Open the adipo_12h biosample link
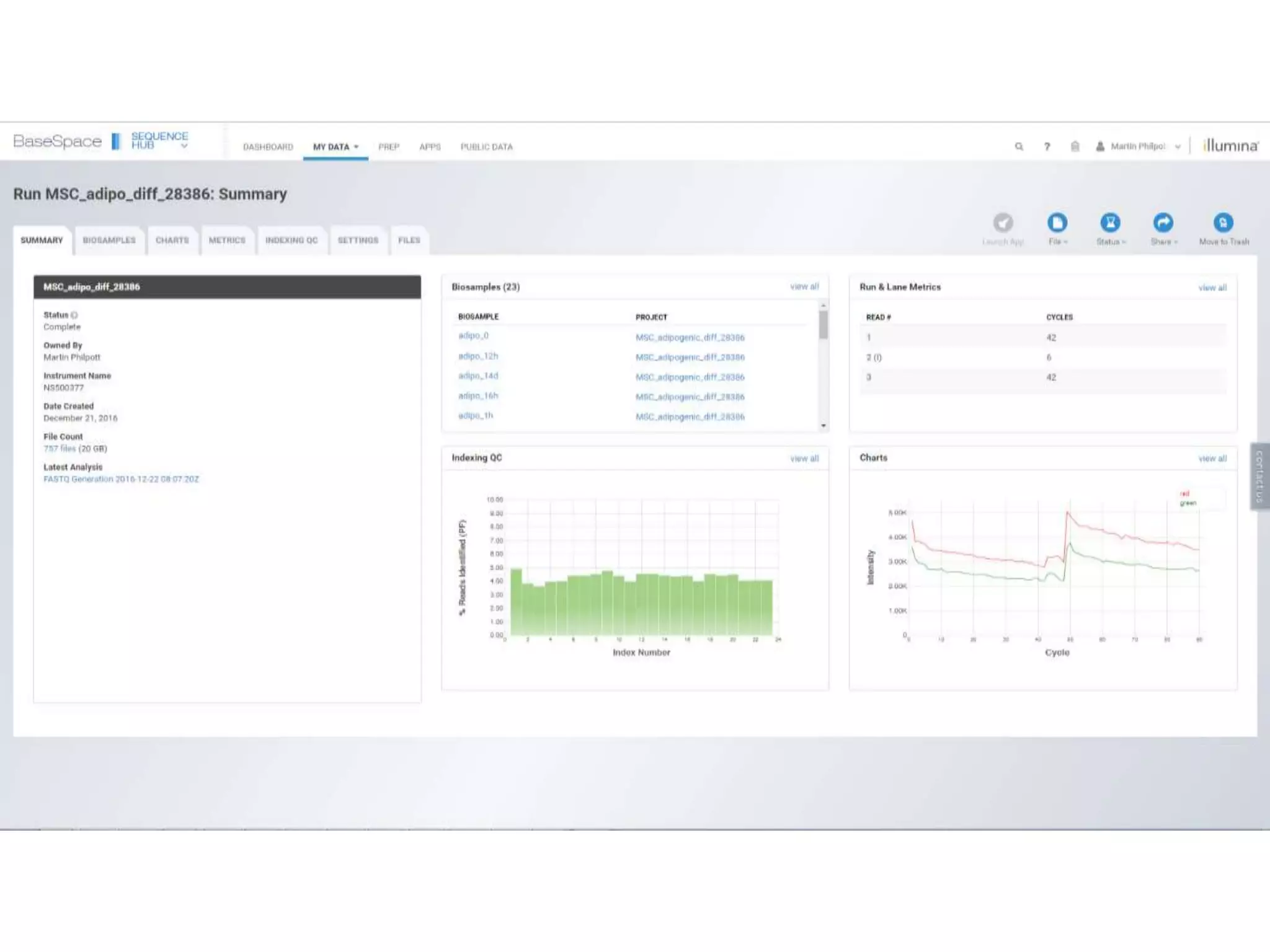The width and height of the screenshot is (1270, 952). pos(477,356)
